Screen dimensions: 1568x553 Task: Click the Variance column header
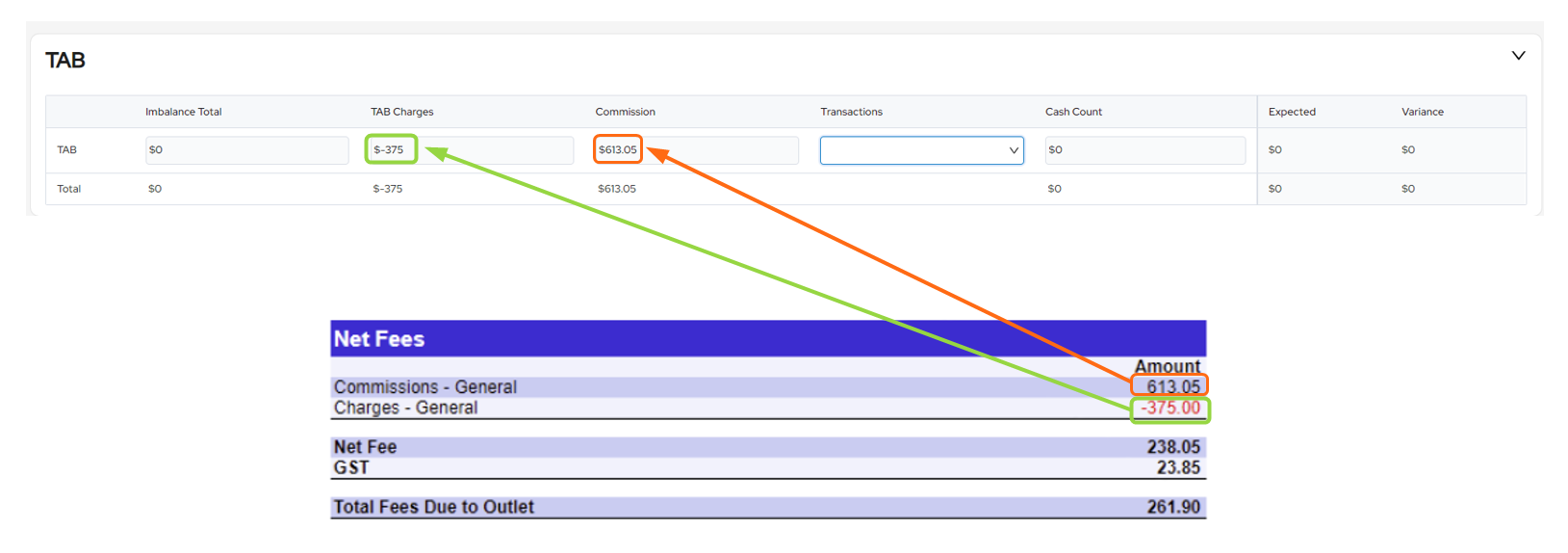coord(1423,112)
